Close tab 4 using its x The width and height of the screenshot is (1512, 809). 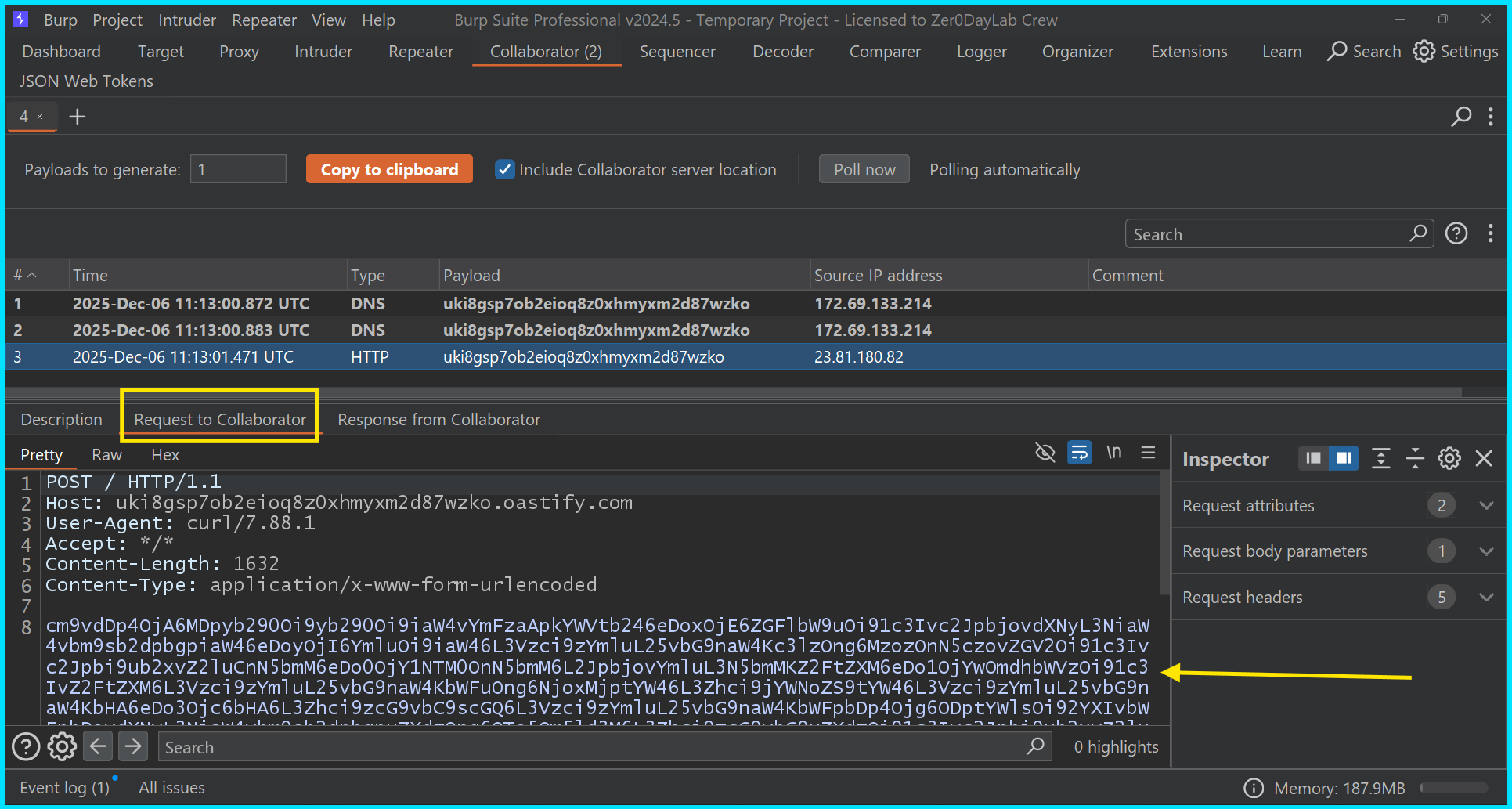41,117
